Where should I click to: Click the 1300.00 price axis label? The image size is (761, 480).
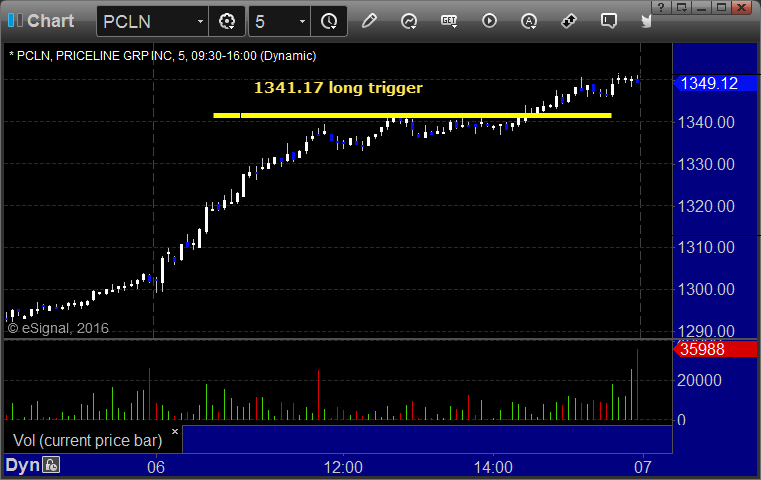point(706,290)
